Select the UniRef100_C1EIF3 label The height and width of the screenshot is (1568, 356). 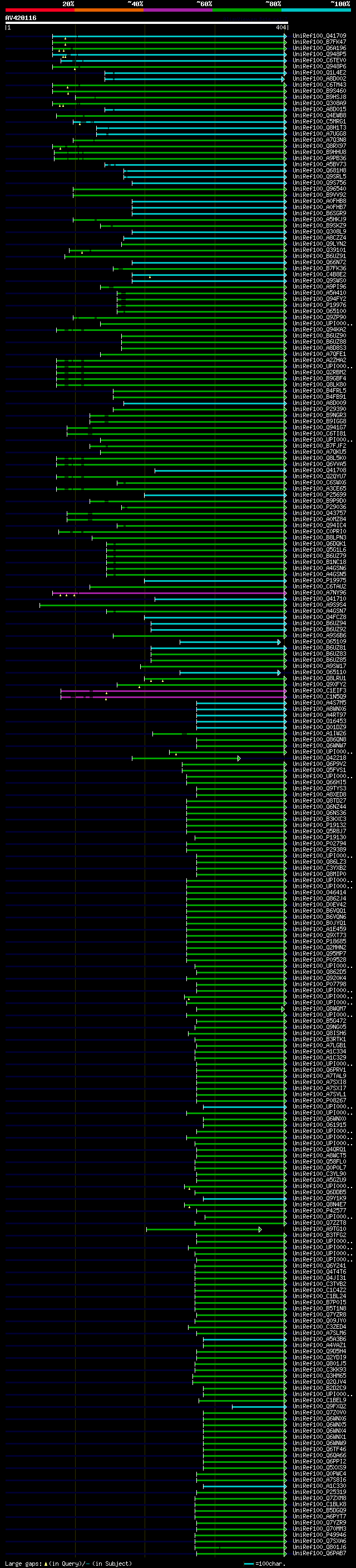319,690
